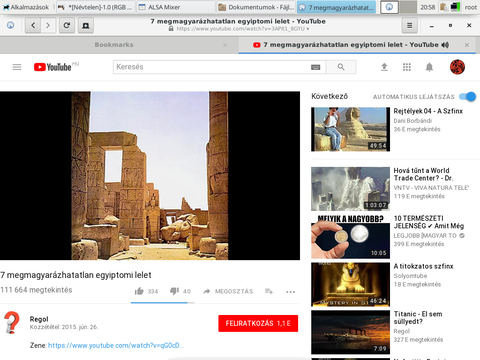Open the browser hamburger menu button

tap(410, 25)
